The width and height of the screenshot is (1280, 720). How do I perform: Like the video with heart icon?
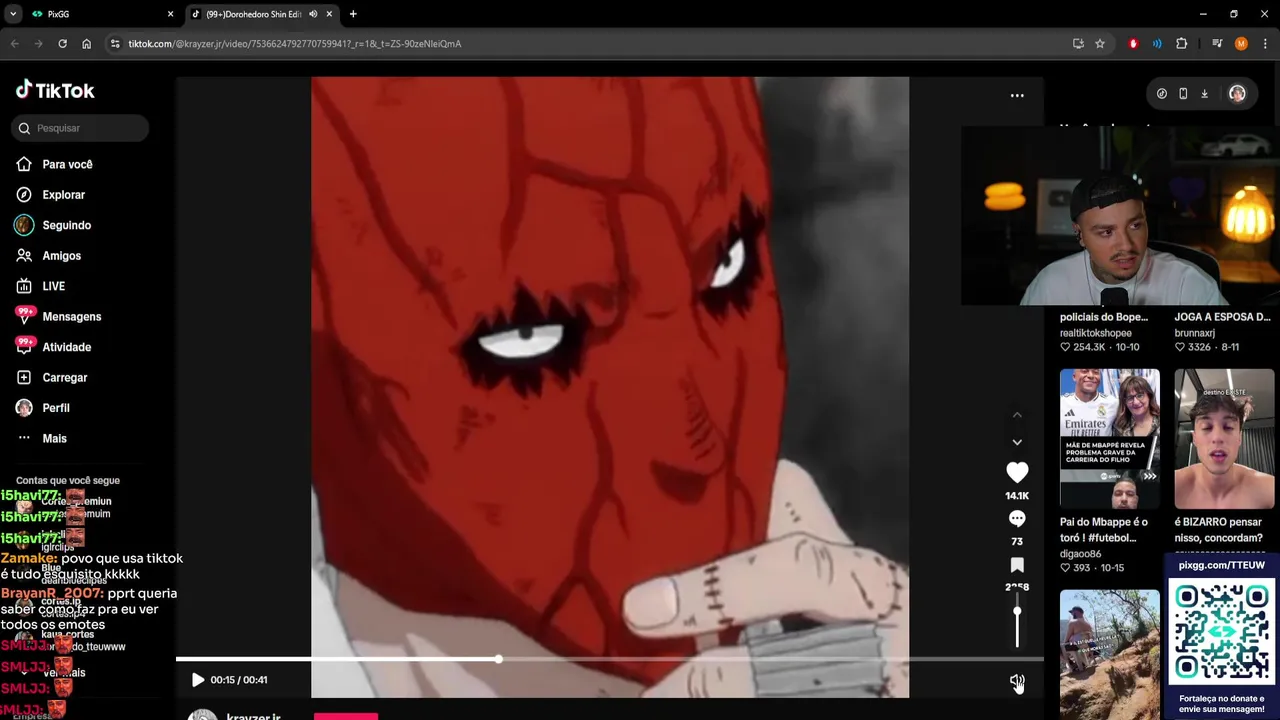(1017, 472)
